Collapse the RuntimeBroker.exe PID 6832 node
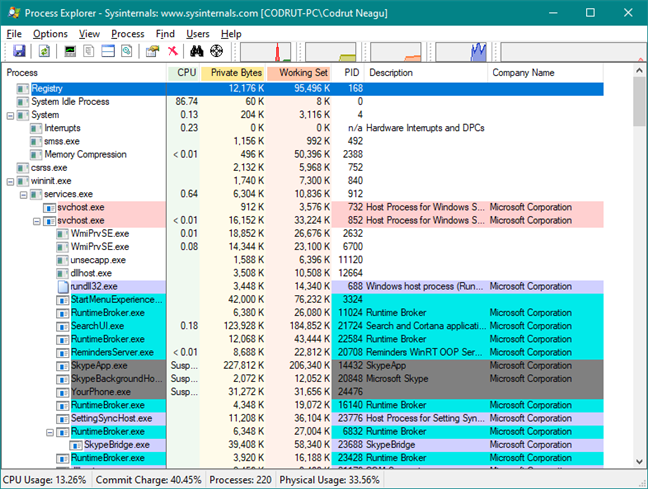 point(50,433)
